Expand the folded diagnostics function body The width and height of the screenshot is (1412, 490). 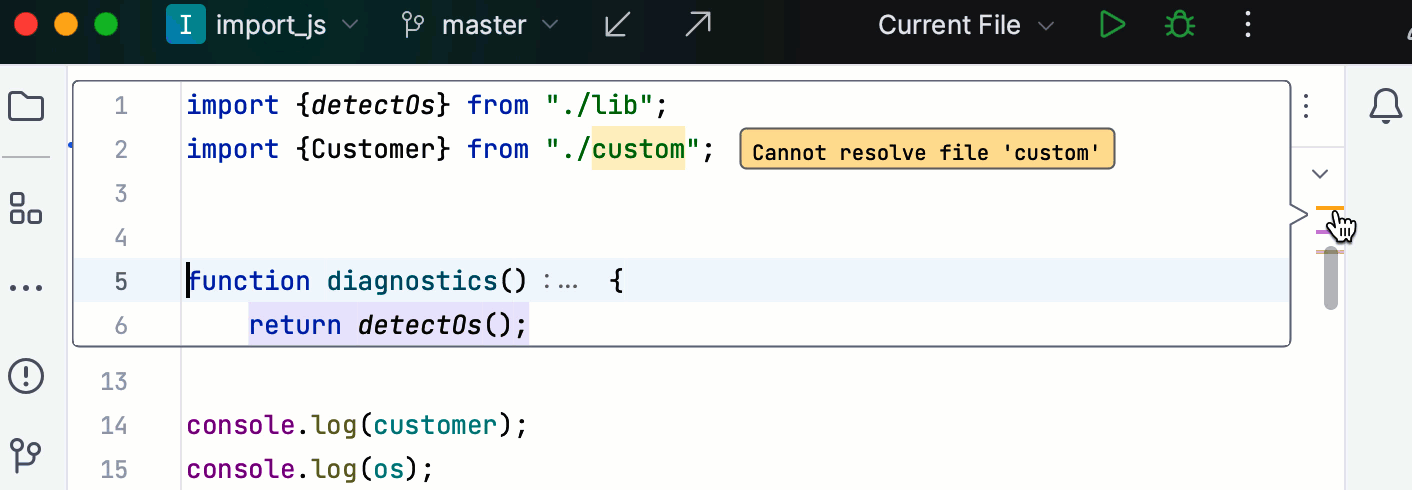click(562, 282)
